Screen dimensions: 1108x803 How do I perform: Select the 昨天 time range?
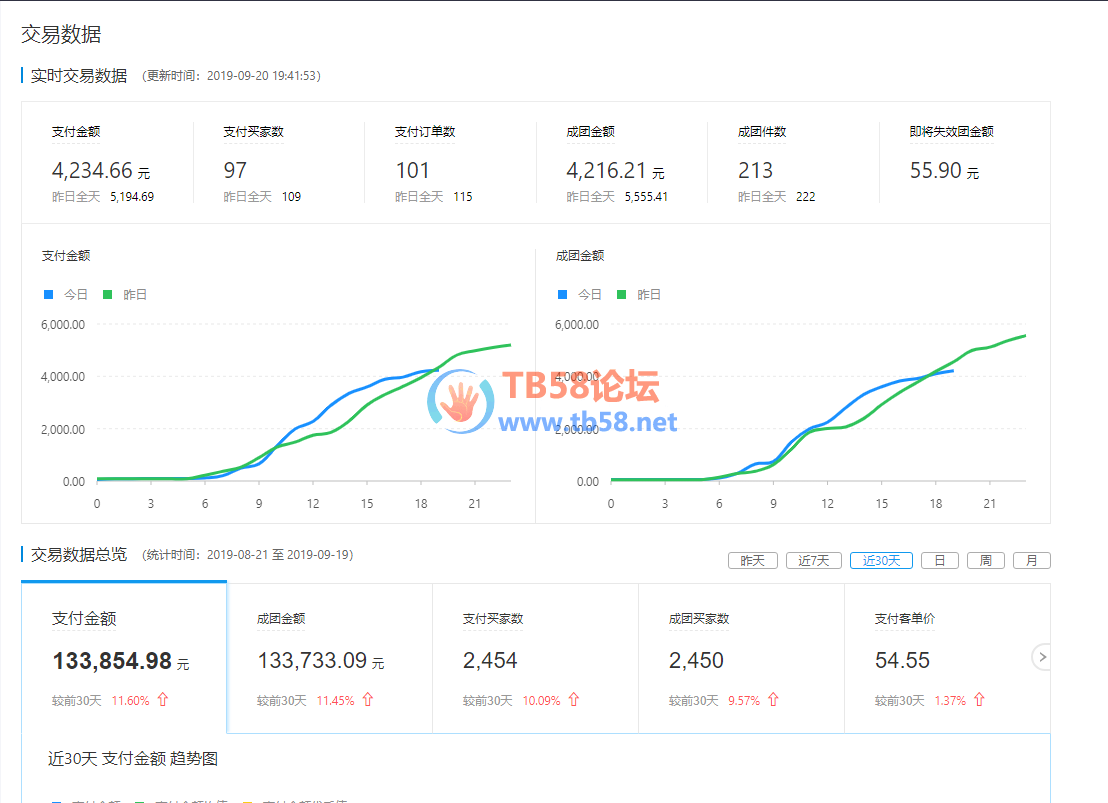(x=752, y=560)
